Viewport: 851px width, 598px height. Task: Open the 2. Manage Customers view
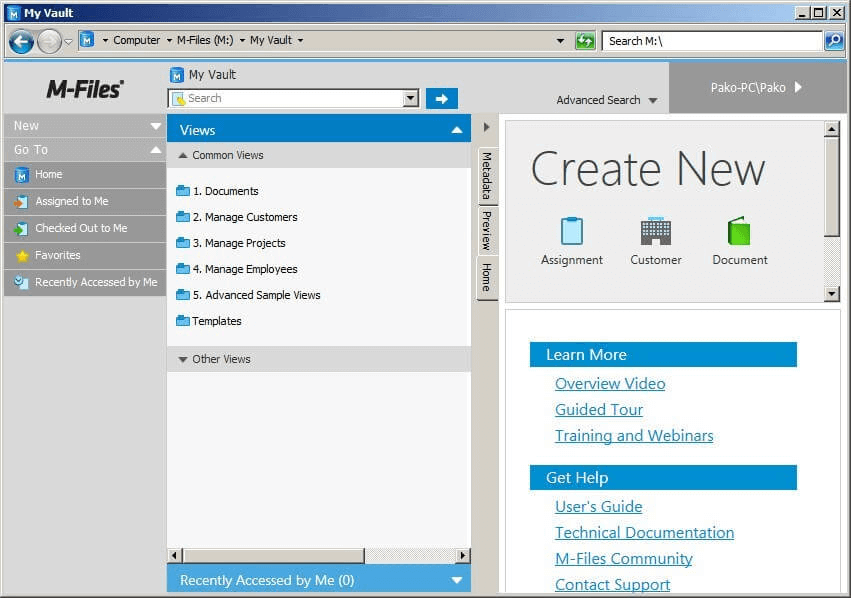click(244, 217)
